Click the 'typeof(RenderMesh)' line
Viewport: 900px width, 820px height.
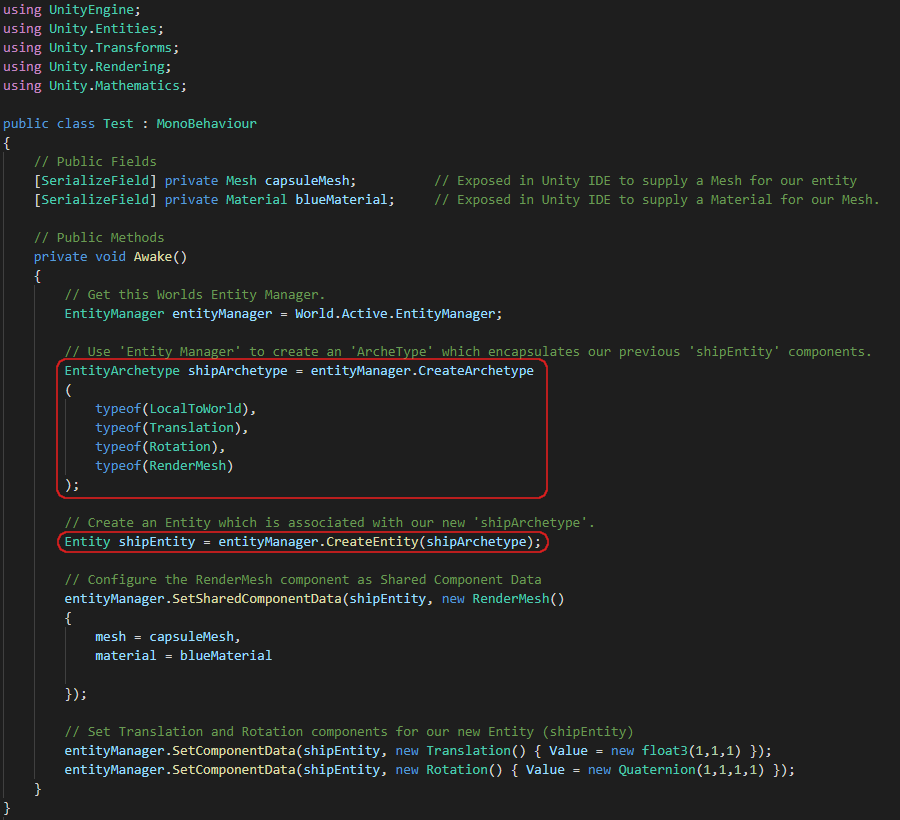(164, 465)
